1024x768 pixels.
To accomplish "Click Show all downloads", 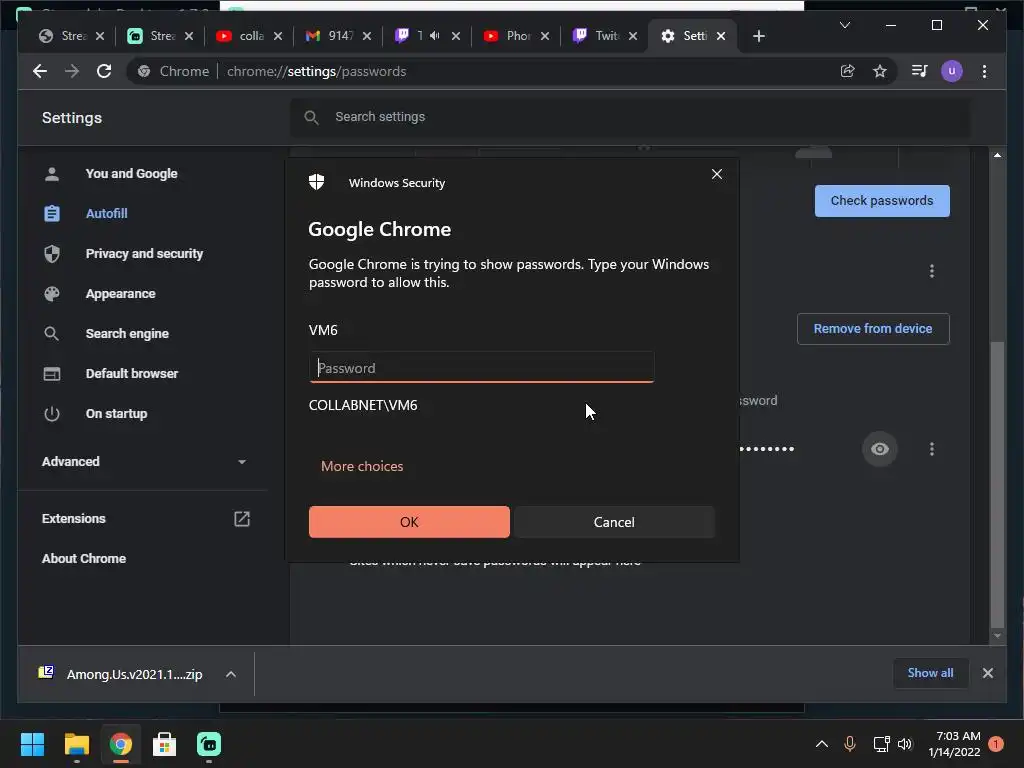I will pos(930,673).
